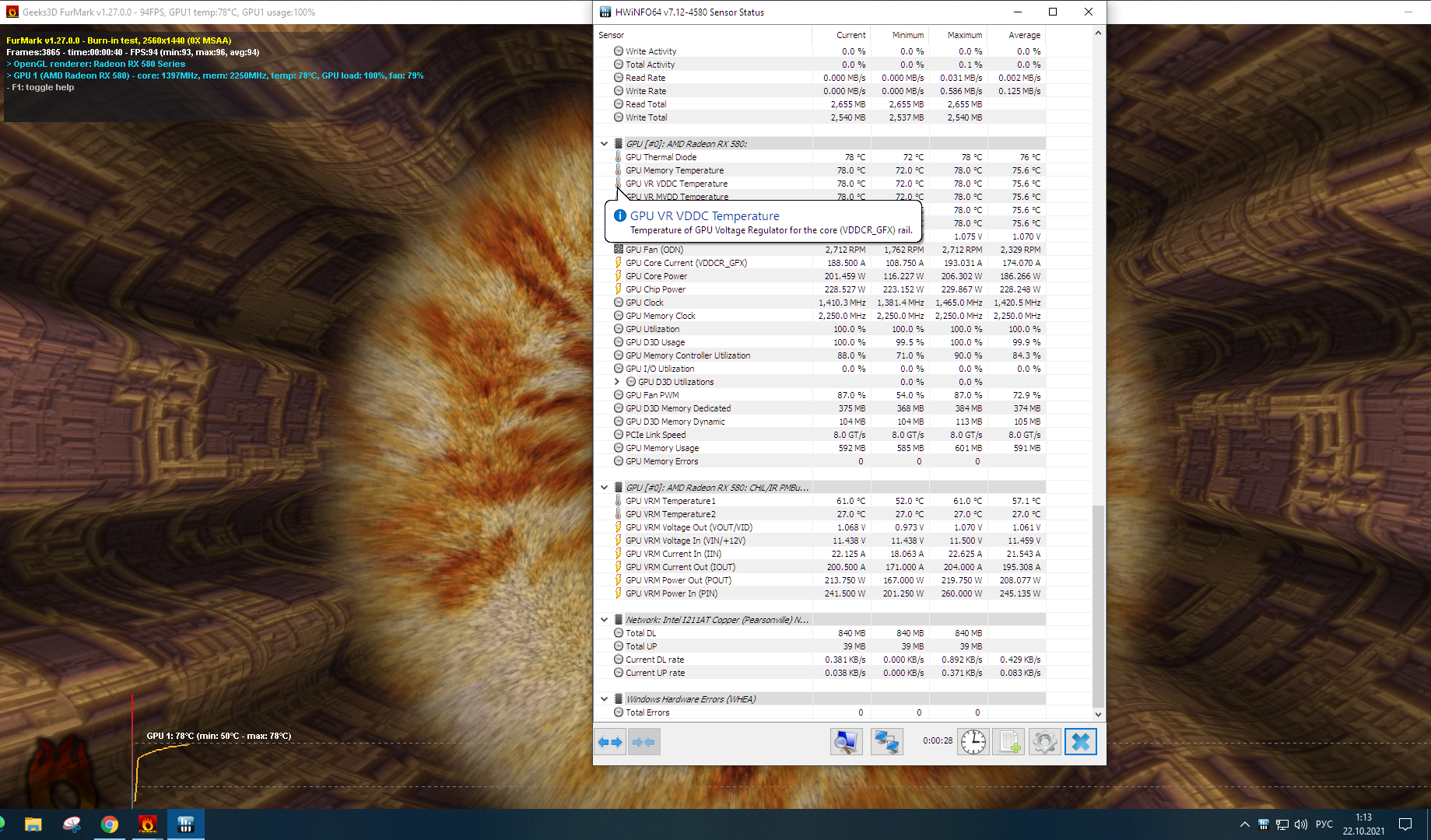This screenshot has width=1431, height=840.
Task: Click the chip icon of Network Intel I211AT group
Action: tap(619, 620)
